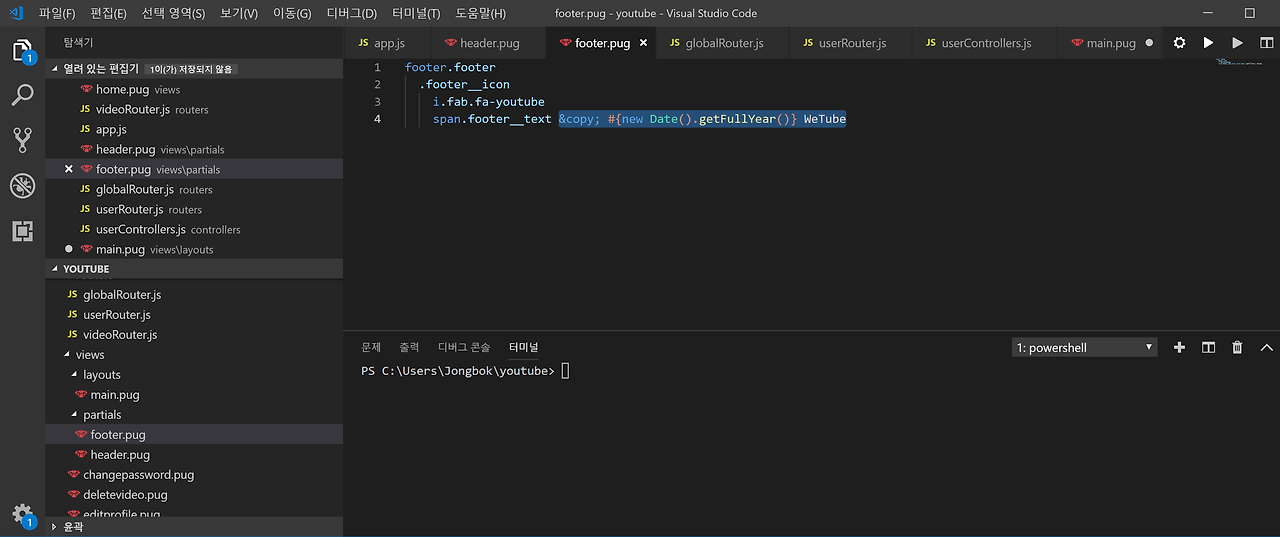Open the Extensions view in activity bar
Image resolution: width=1280 pixels, height=537 pixels.
click(x=22, y=231)
